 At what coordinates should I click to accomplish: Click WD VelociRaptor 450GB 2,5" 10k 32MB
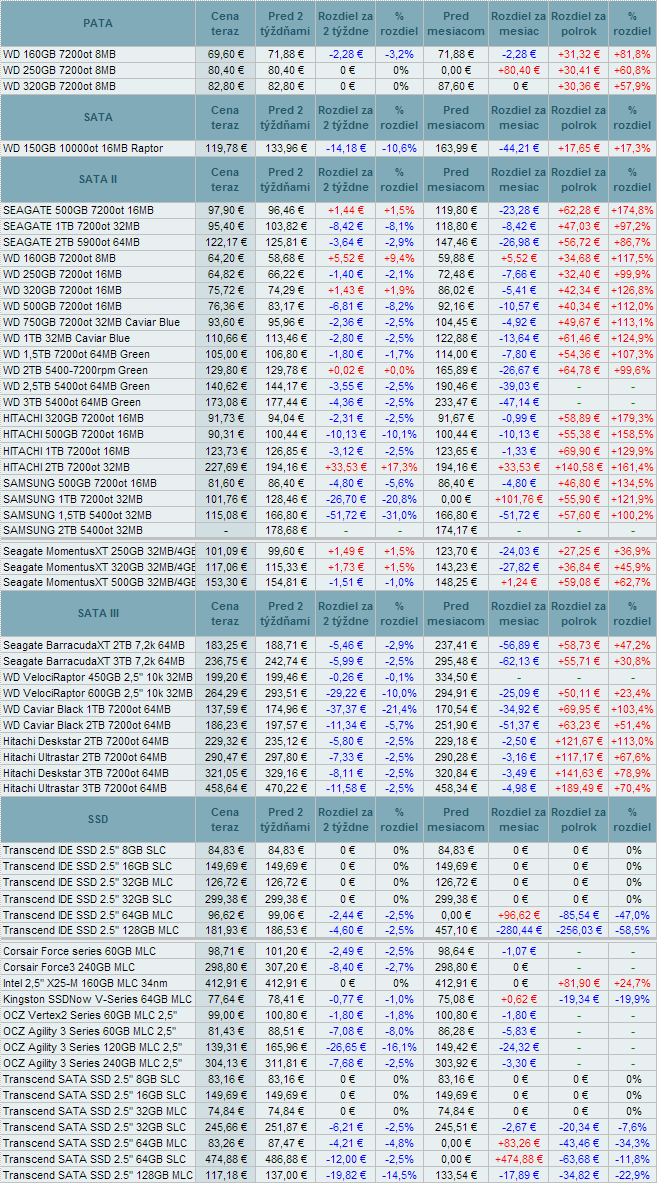pos(98,676)
